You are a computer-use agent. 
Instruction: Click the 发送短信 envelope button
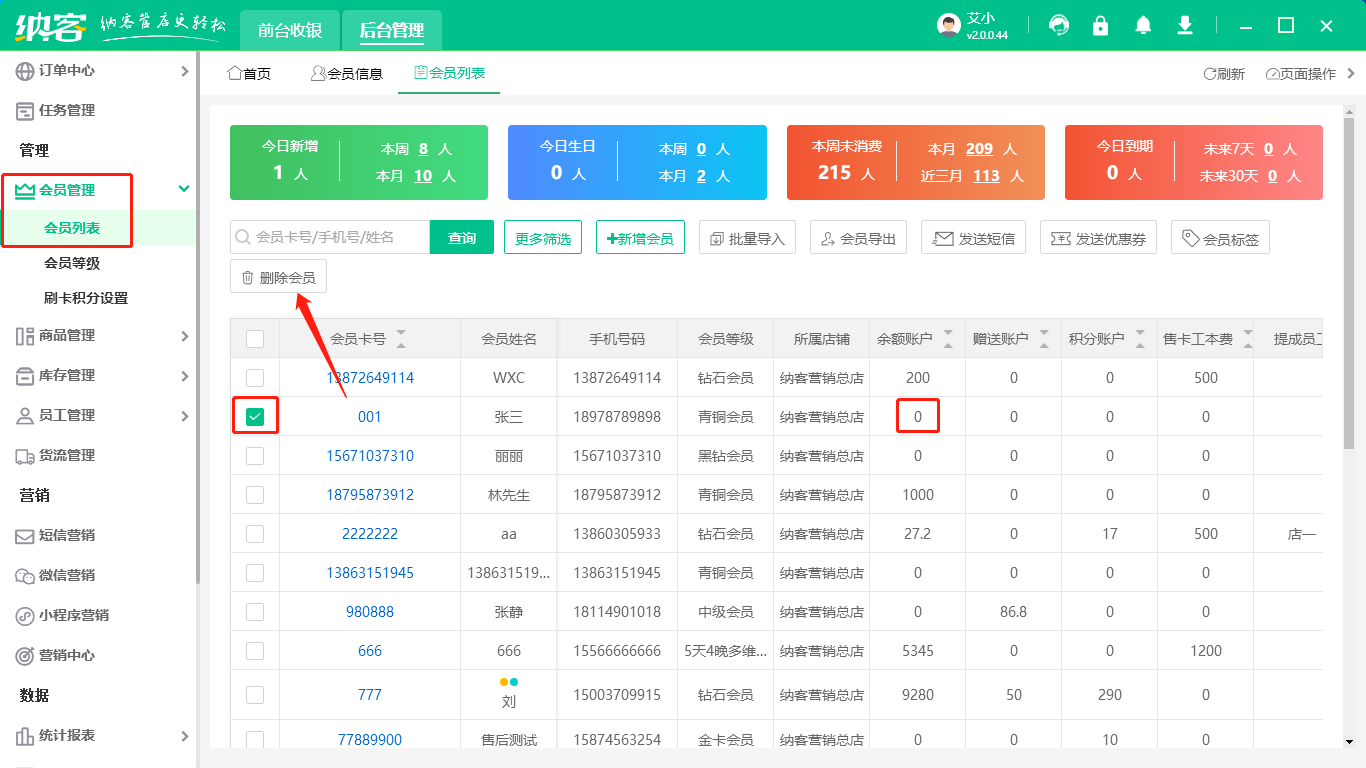(x=973, y=238)
